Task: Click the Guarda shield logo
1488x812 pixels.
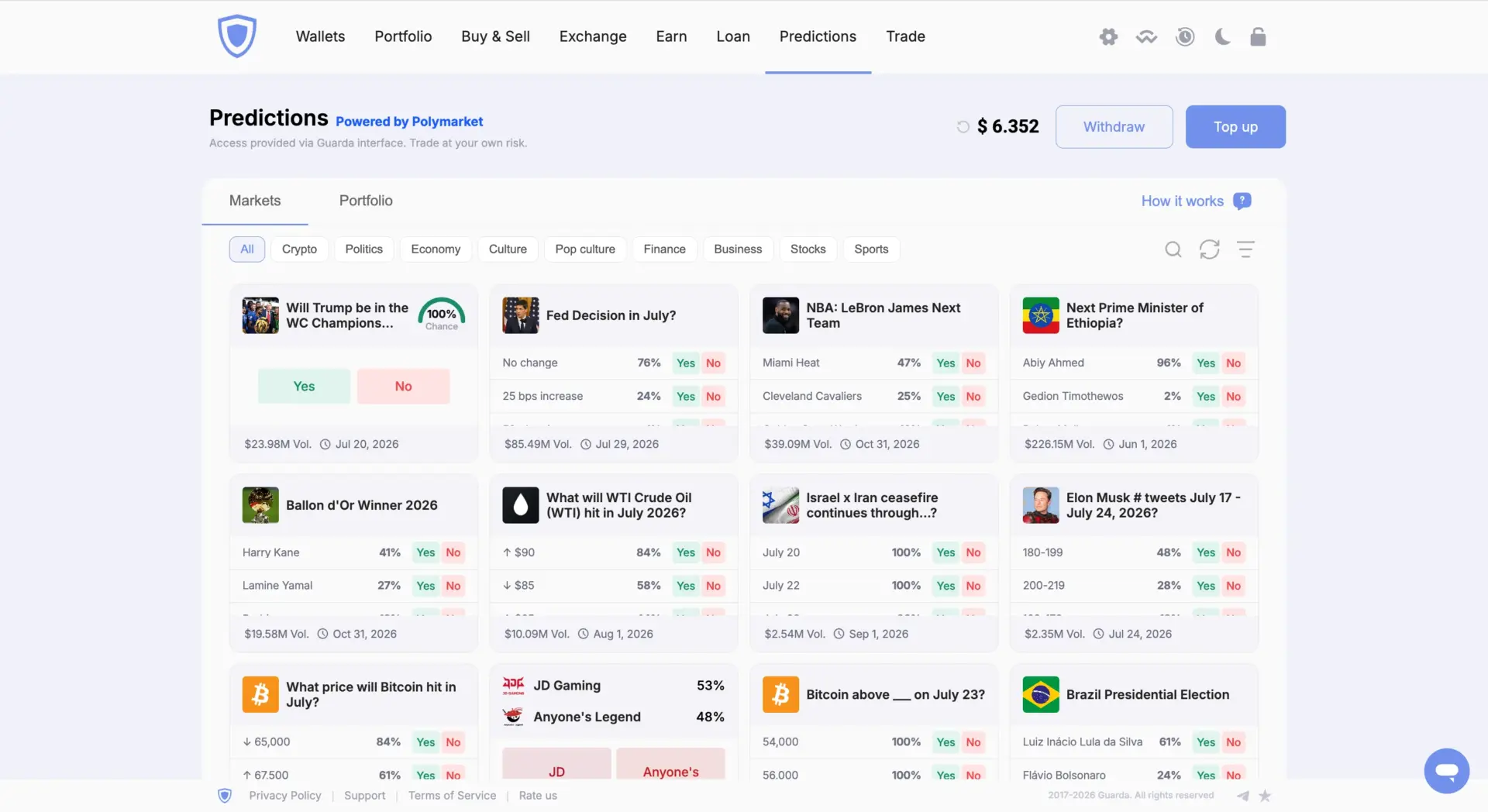Action: 237,36
